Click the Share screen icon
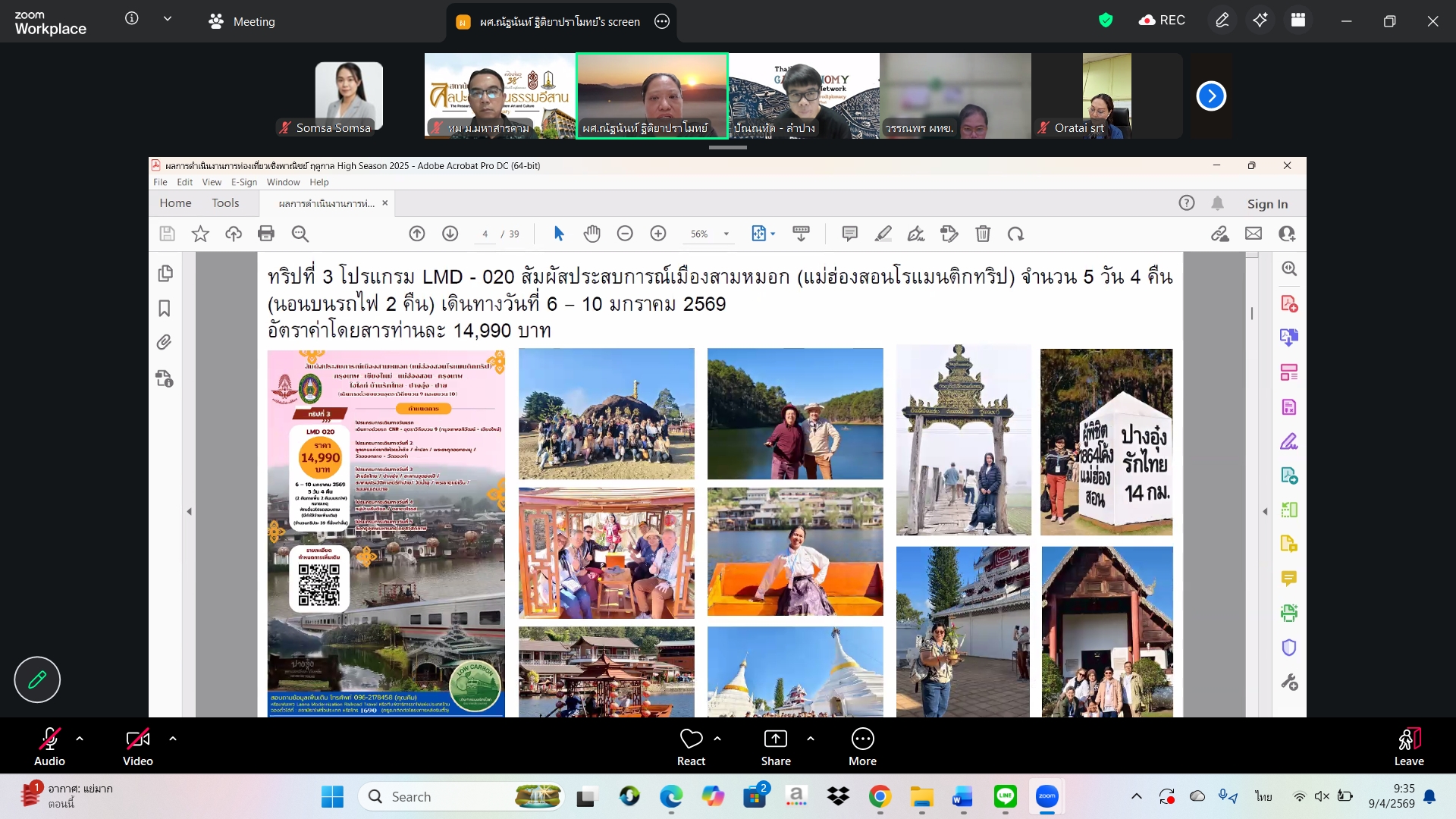The width and height of the screenshot is (1456, 819). click(x=775, y=739)
